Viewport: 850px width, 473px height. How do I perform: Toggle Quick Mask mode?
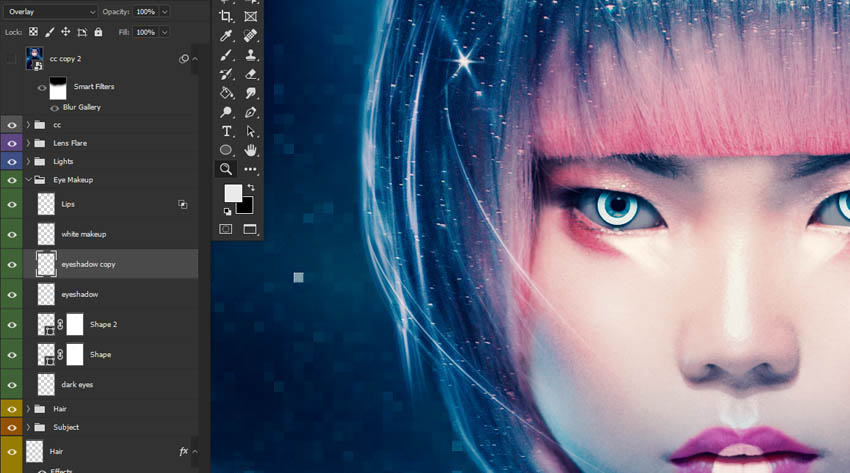click(226, 229)
